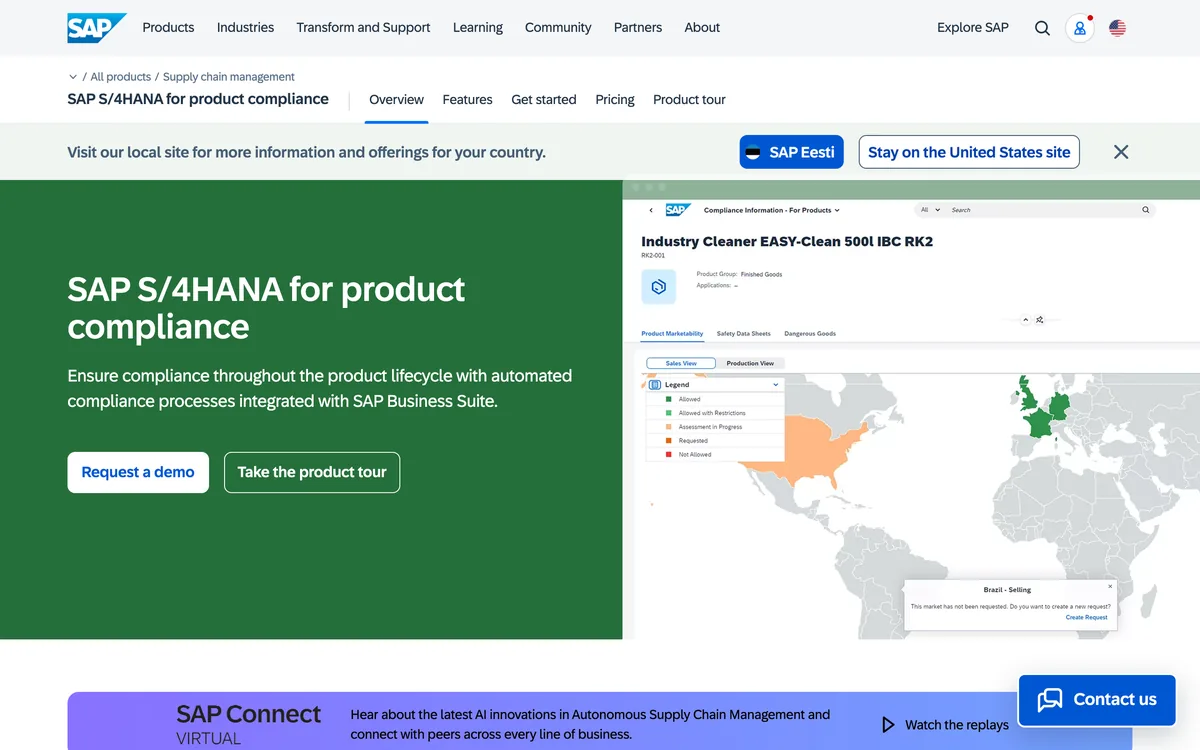Expand Compliance Information - For Products dropdown
The height and width of the screenshot is (750, 1200).
coord(772,210)
